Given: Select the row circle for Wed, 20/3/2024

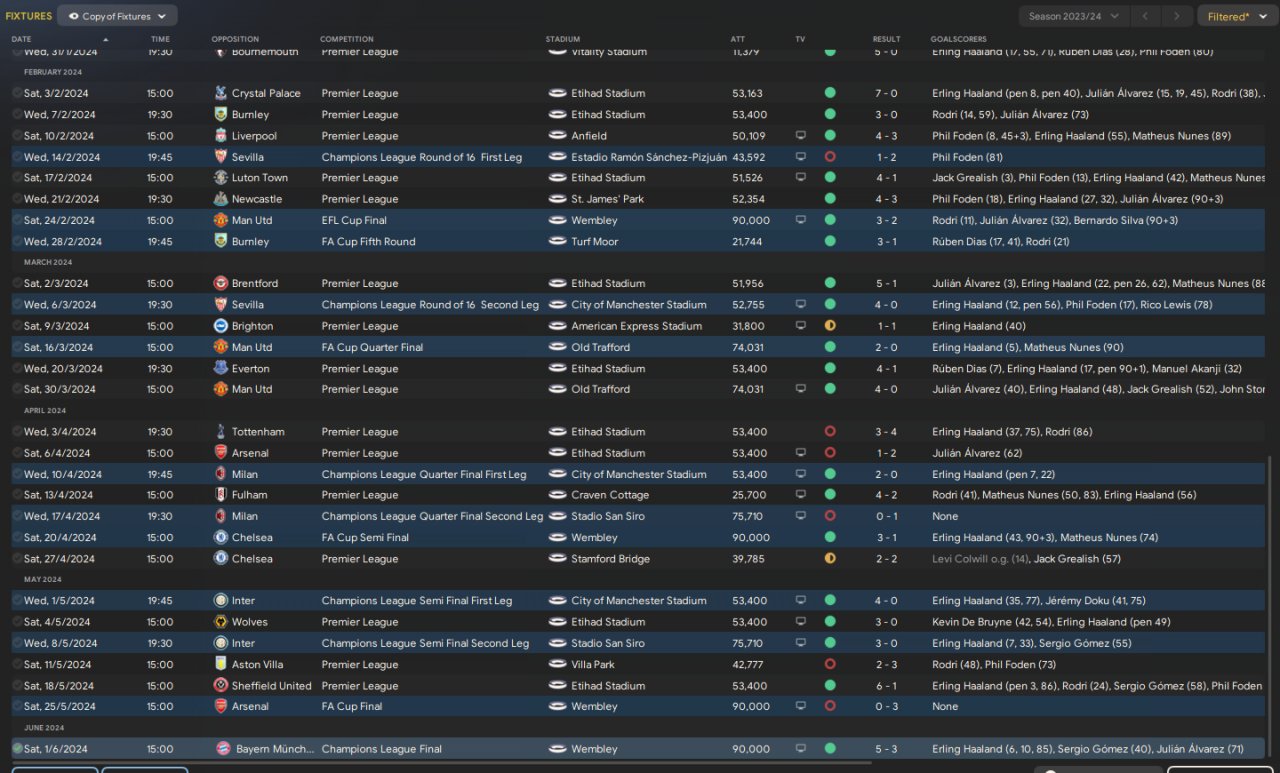Looking at the screenshot, I should click(17, 368).
